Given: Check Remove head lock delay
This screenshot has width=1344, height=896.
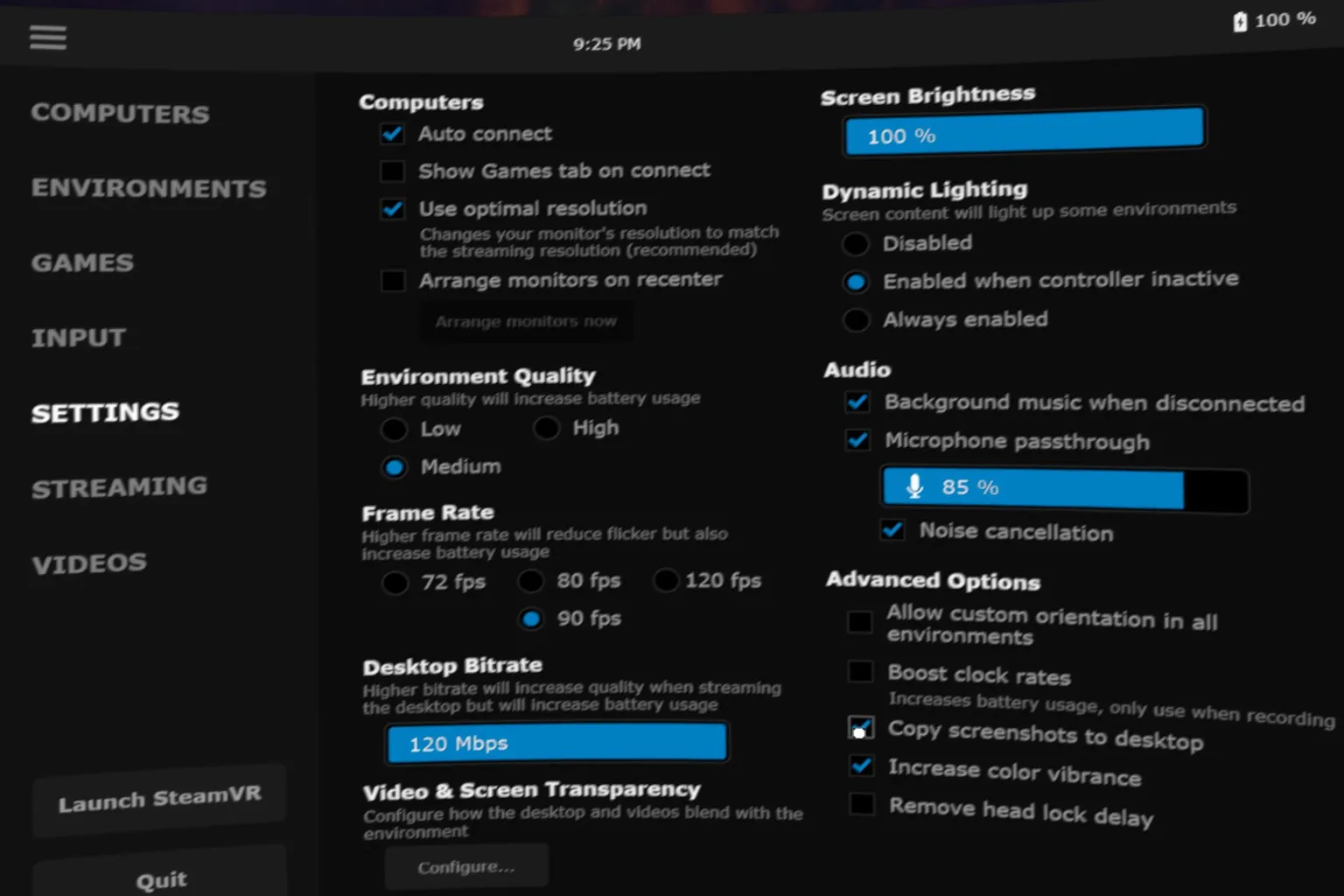Looking at the screenshot, I should click(862, 803).
